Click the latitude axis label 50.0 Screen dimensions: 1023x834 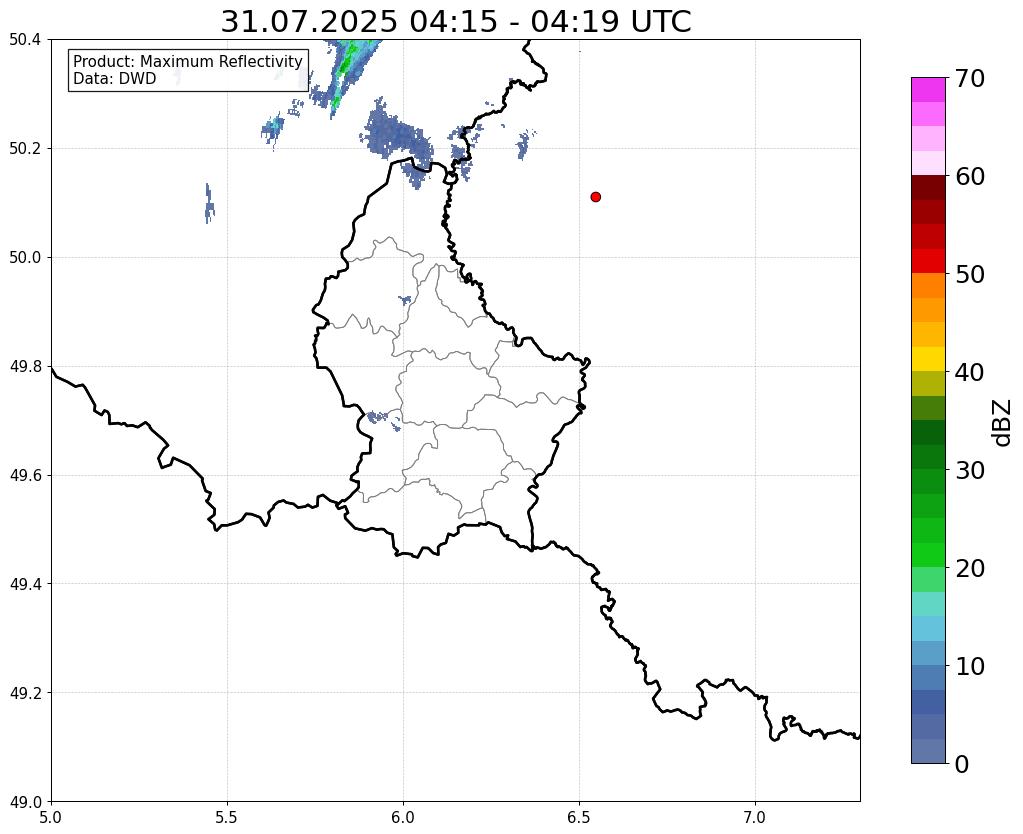(x=25, y=258)
